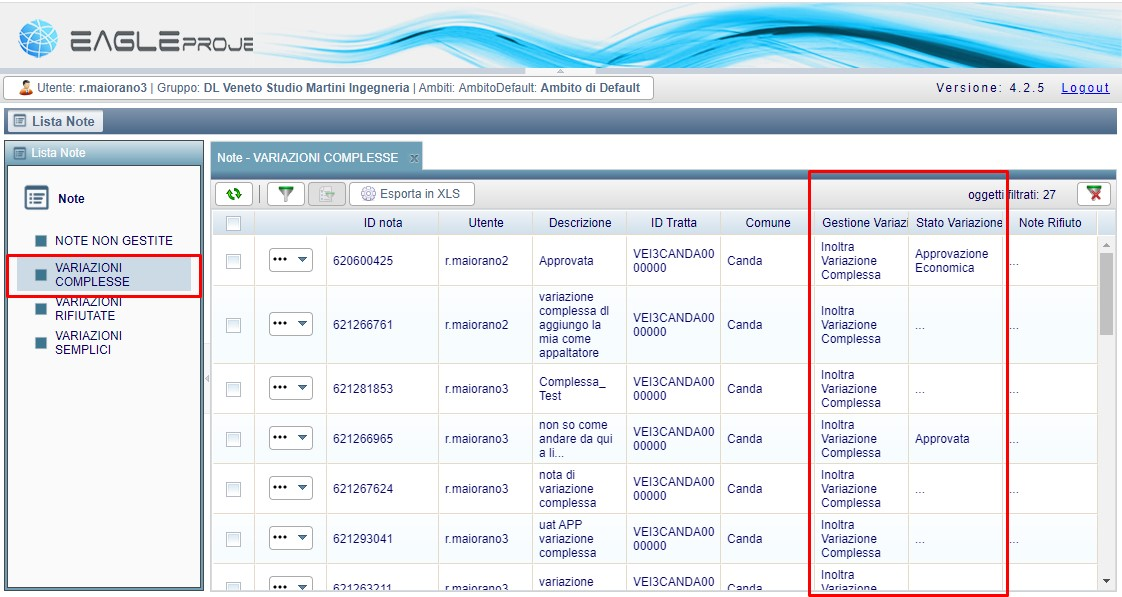Click the scrollbar up arrow of the table
The image size is (1122, 597).
coord(1106,245)
